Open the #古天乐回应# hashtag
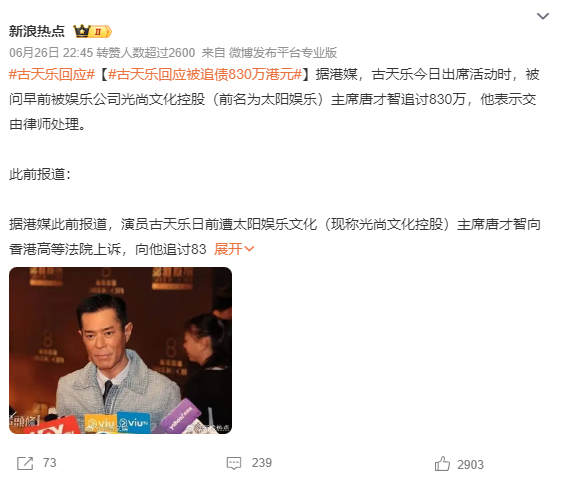 [x=52, y=74]
